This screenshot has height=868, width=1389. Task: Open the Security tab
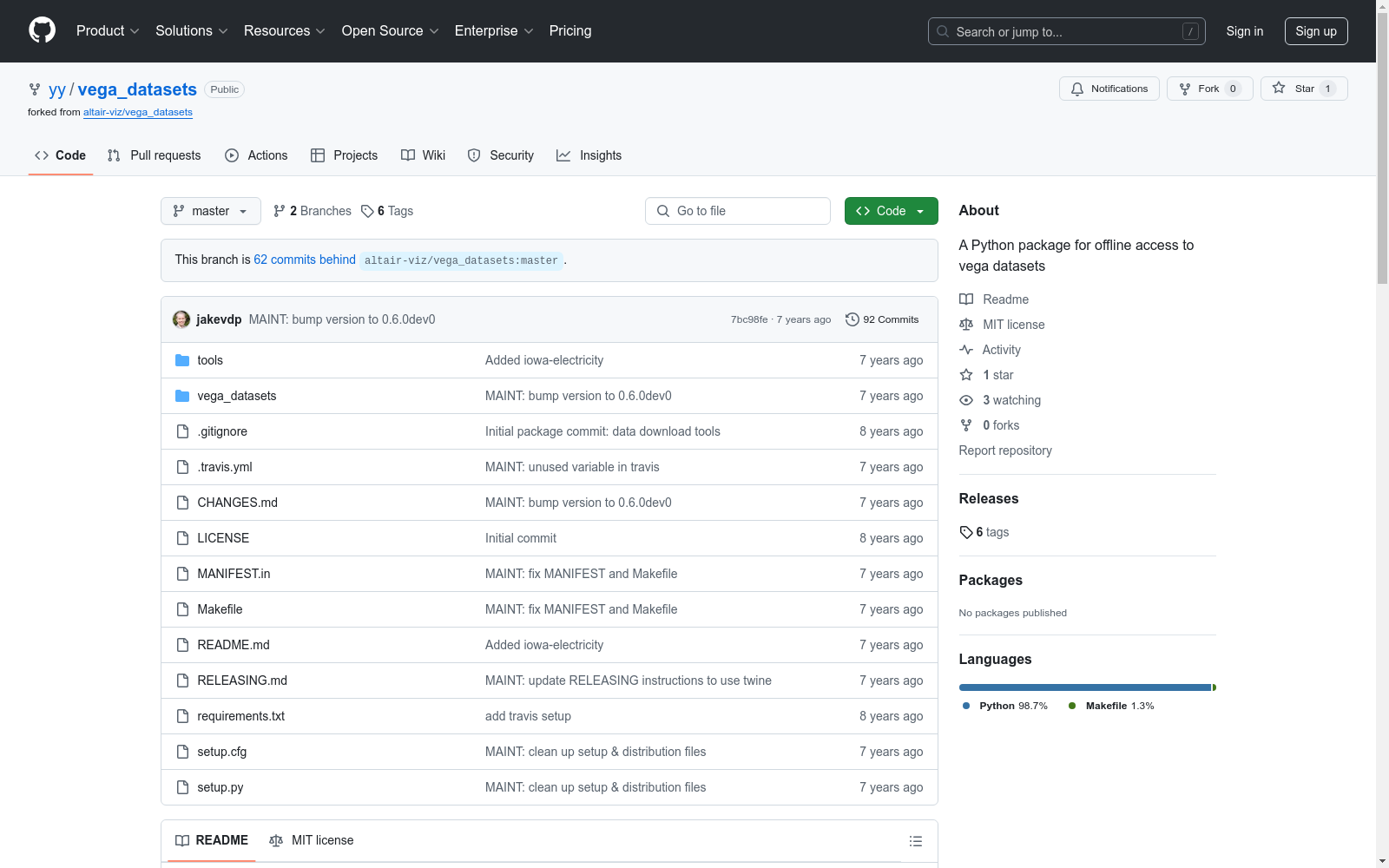coord(501,155)
